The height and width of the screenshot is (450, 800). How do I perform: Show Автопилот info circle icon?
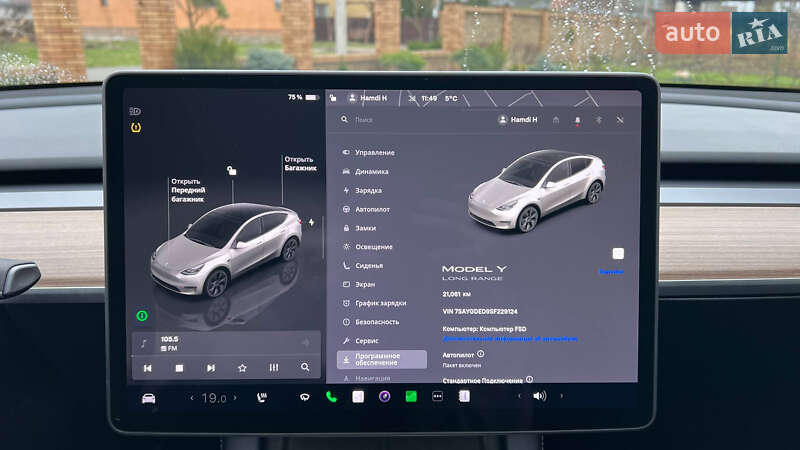(481, 354)
